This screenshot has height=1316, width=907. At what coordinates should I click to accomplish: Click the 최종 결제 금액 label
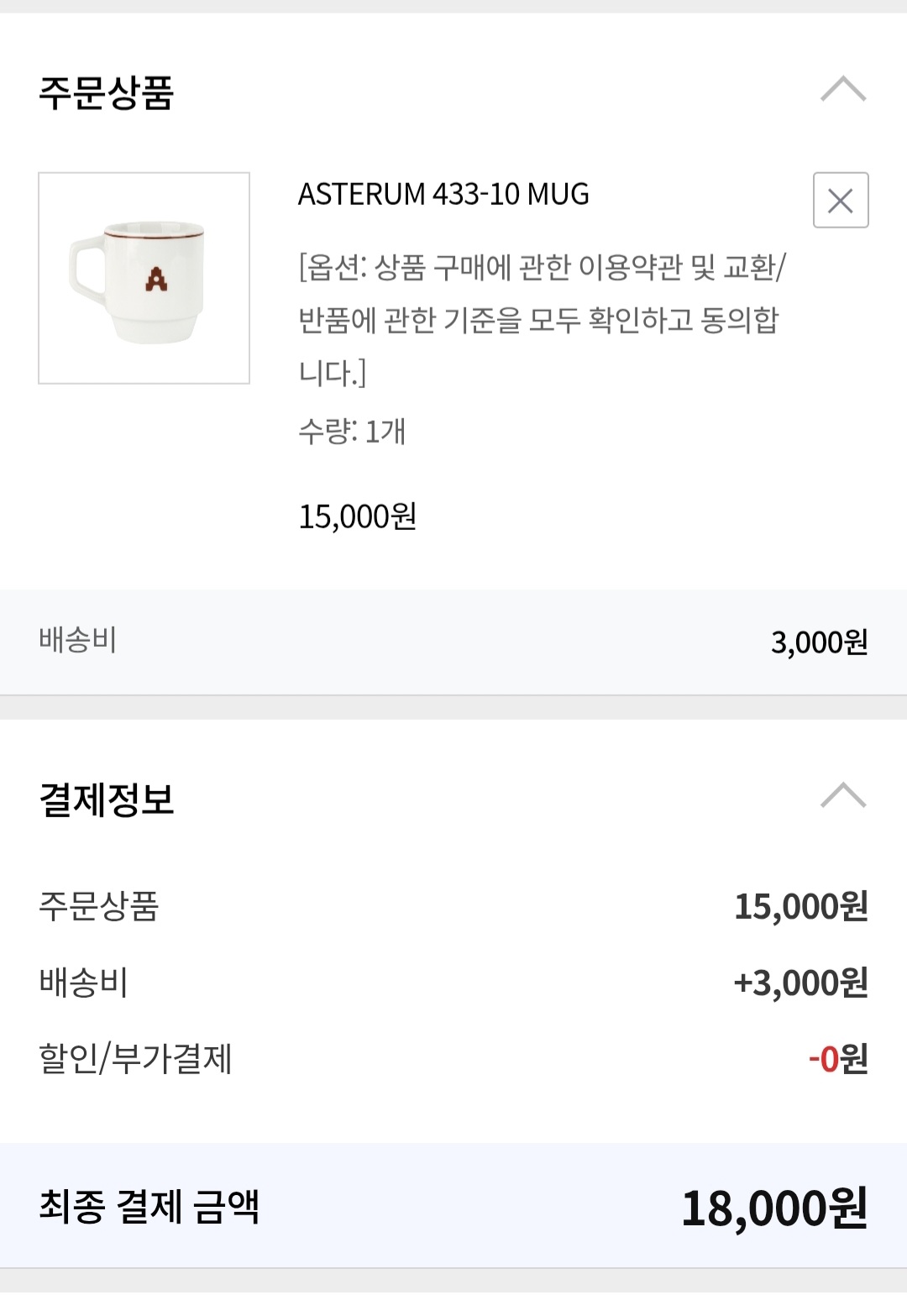tap(149, 1207)
